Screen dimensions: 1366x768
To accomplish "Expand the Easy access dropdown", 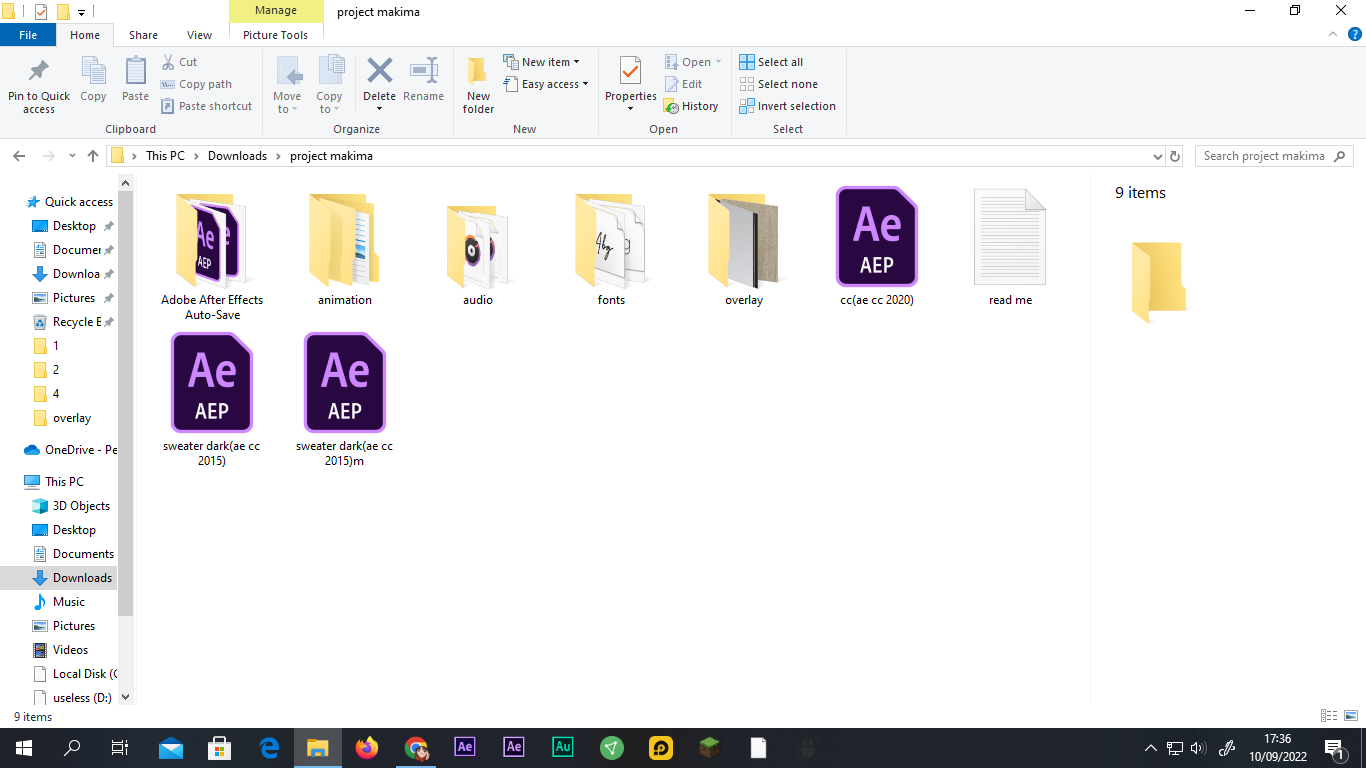I will [545, 84].
